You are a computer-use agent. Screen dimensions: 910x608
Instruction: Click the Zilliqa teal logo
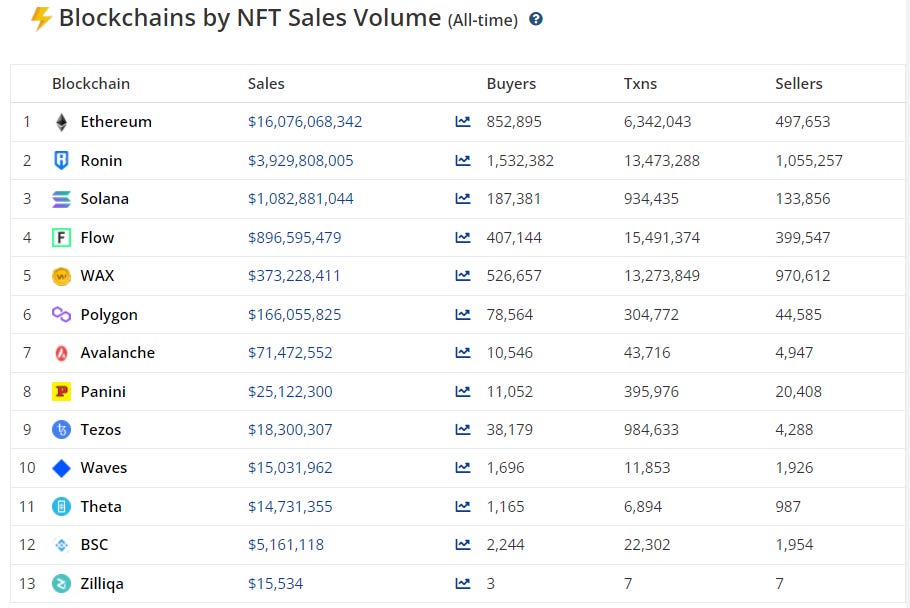(x=61, y=584)
